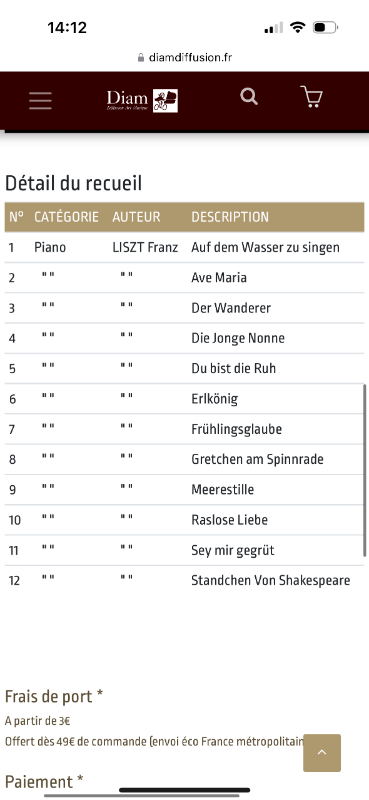Open the hamburger menu
This screenshot has height=800, width=369.
(40, 101)
